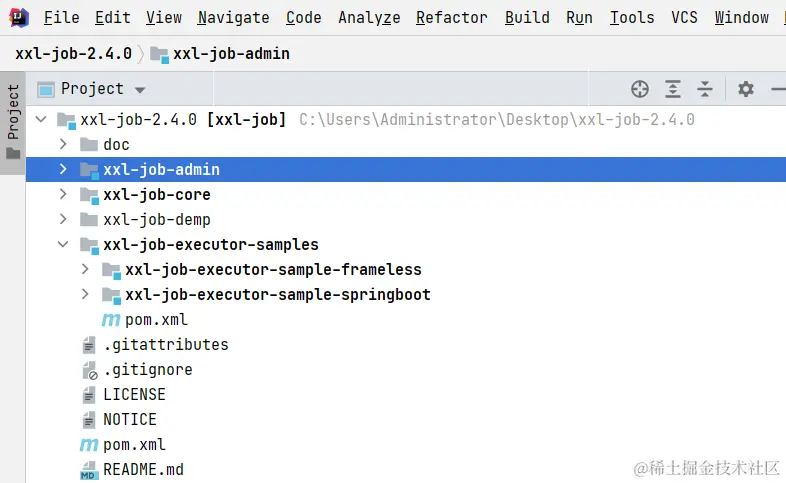
Task: Click the Collapse All icon
Action: click(x=705, y=89)
